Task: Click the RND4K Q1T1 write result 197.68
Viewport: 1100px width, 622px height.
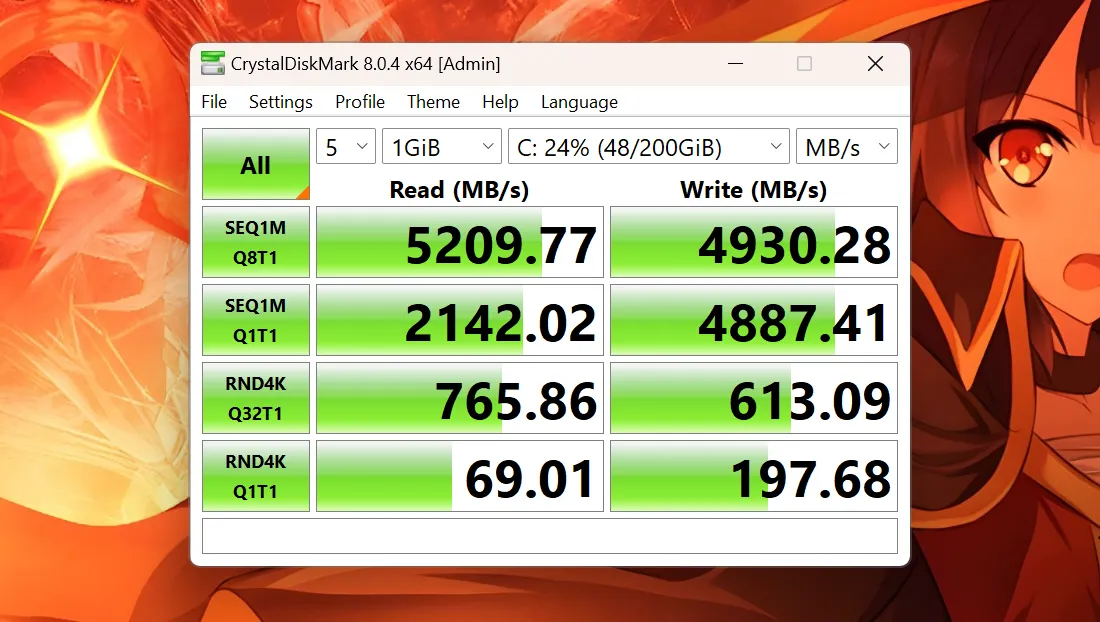Action: coord(753,475)
